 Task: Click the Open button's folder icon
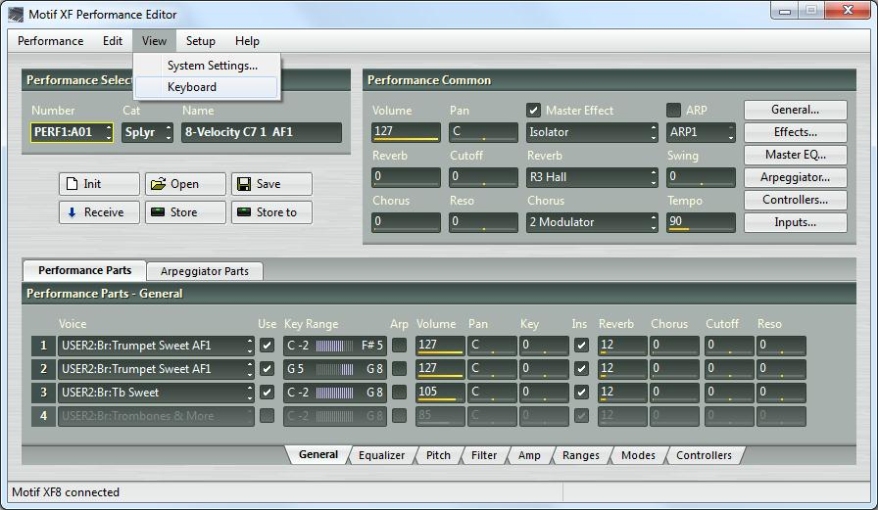(x=158, y=184)
